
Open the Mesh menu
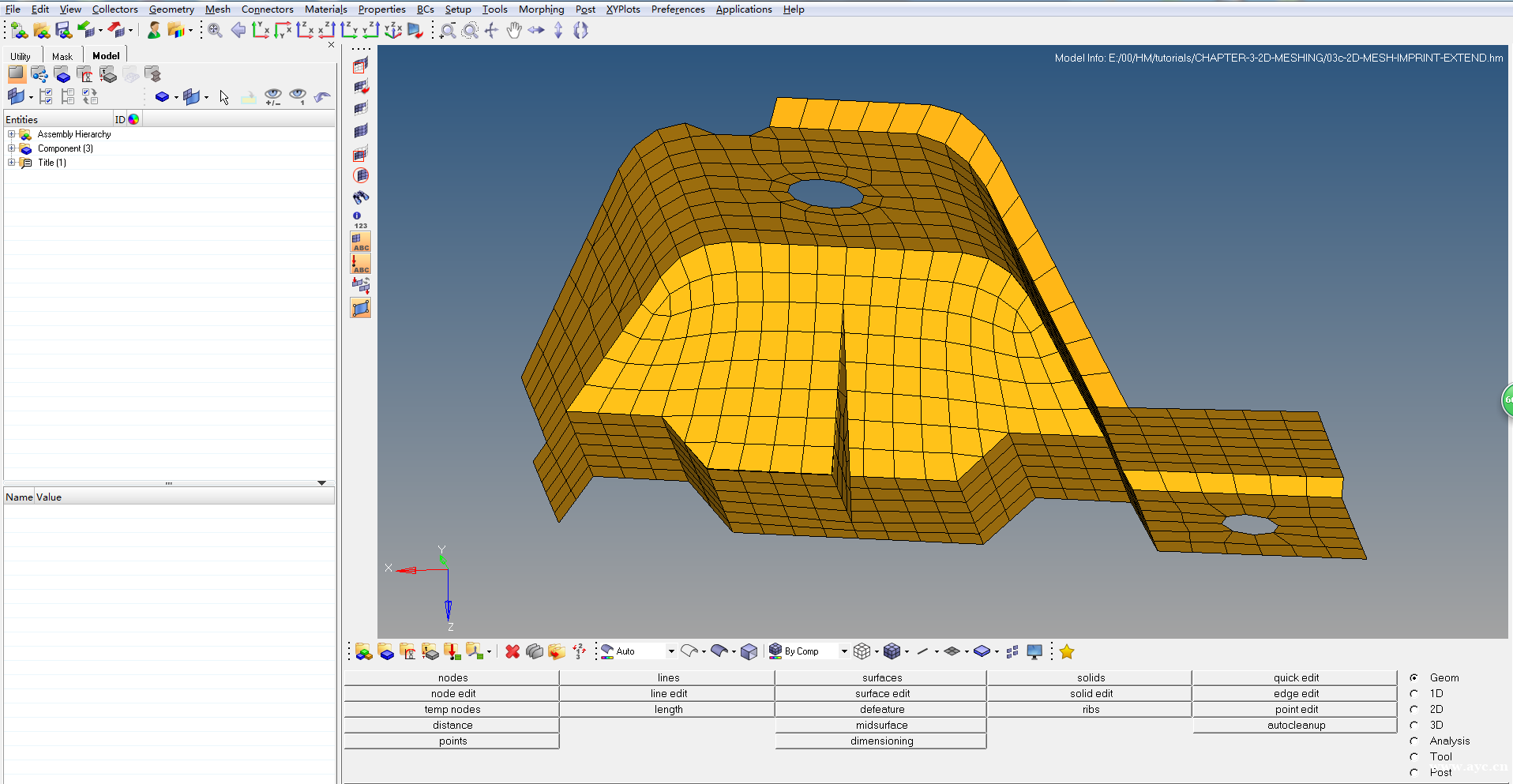click(217, 9)
